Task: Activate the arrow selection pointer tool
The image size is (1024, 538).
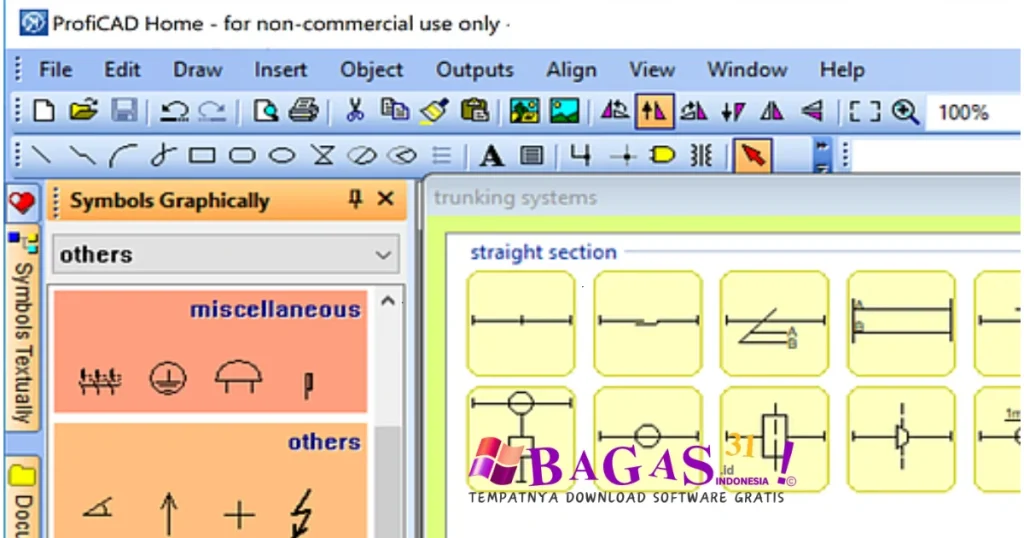Action: point(753,155)
